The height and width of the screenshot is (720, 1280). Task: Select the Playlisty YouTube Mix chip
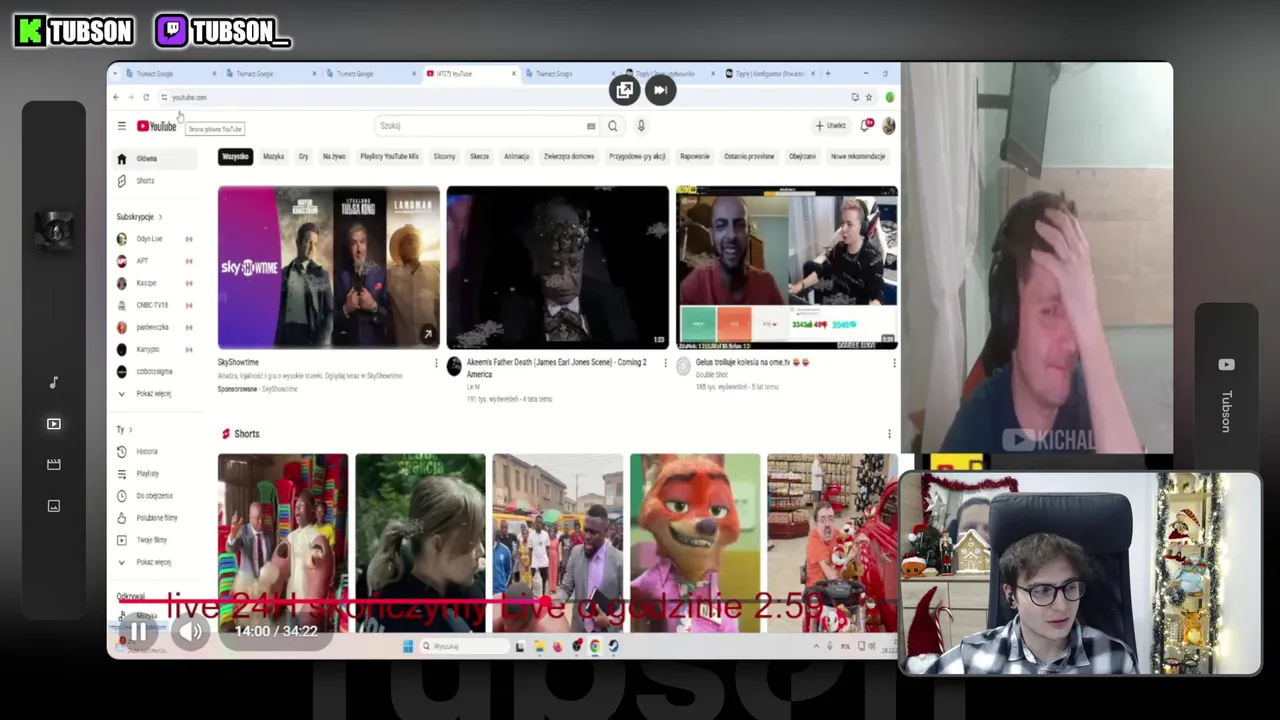389,157
